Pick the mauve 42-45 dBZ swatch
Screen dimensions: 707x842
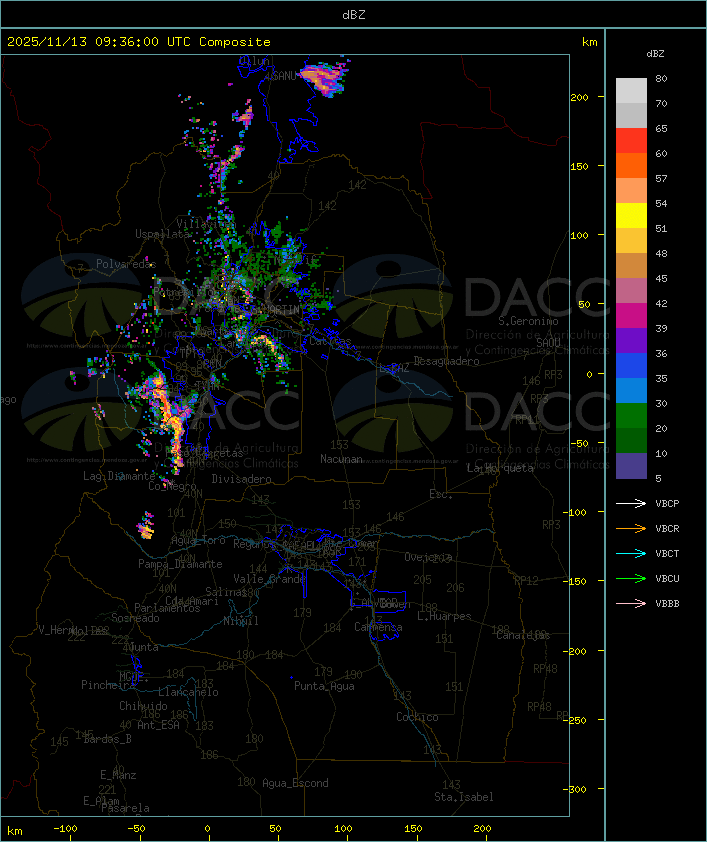[631, 291]
